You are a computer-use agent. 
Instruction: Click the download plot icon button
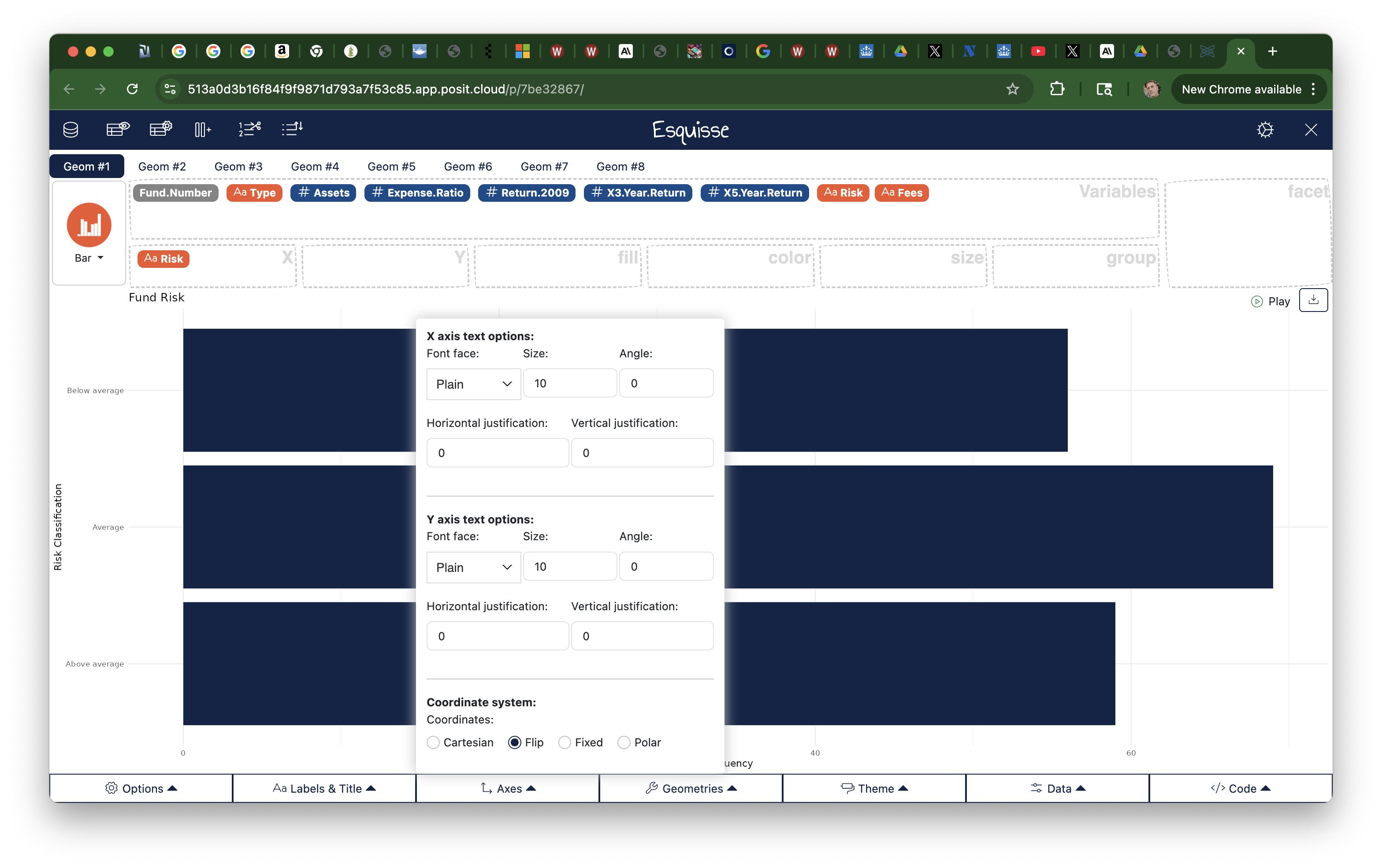click(1313, 300)
